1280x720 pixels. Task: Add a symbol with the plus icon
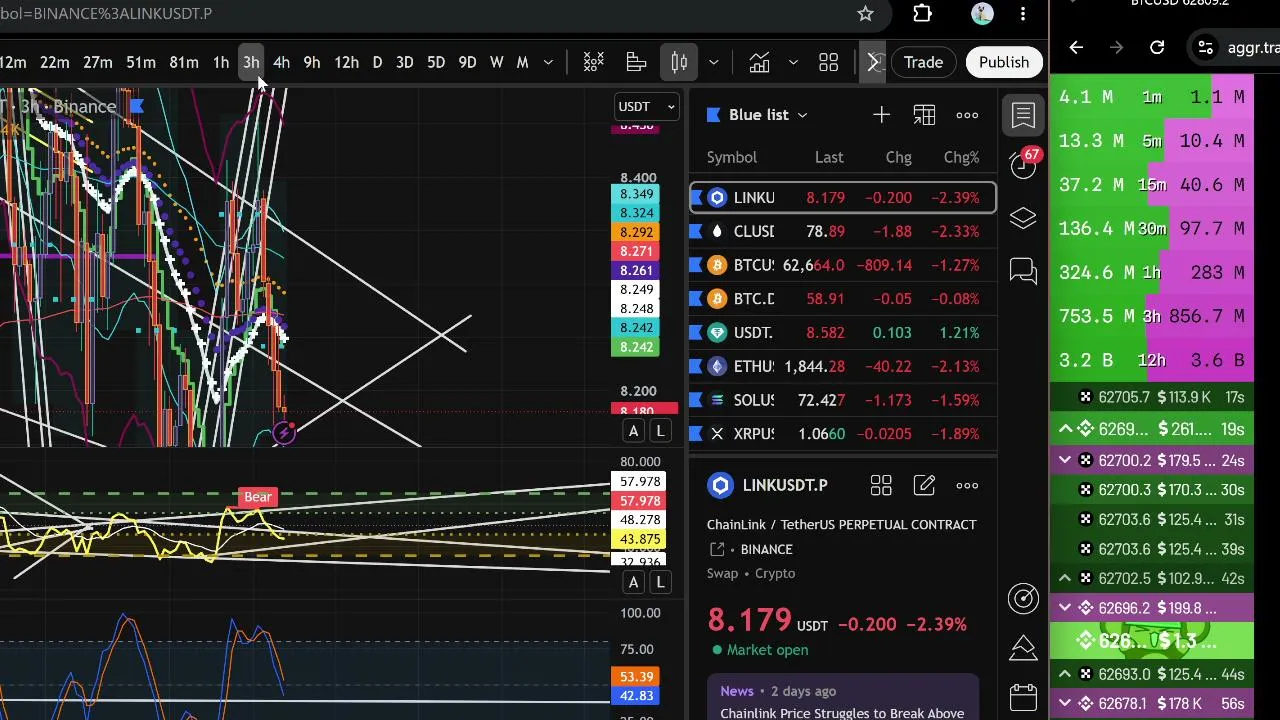881,115
